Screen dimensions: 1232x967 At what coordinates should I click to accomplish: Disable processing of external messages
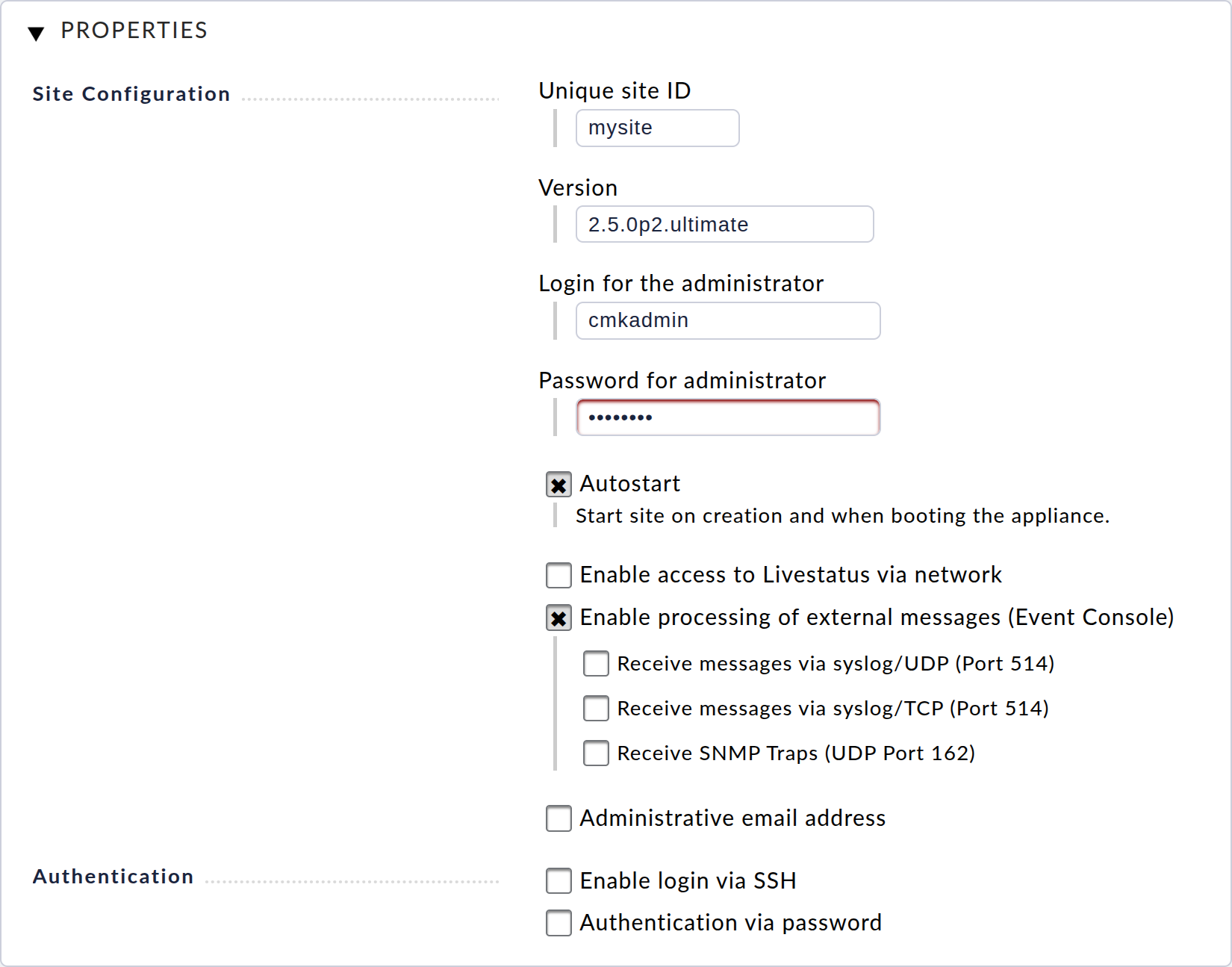558,618
